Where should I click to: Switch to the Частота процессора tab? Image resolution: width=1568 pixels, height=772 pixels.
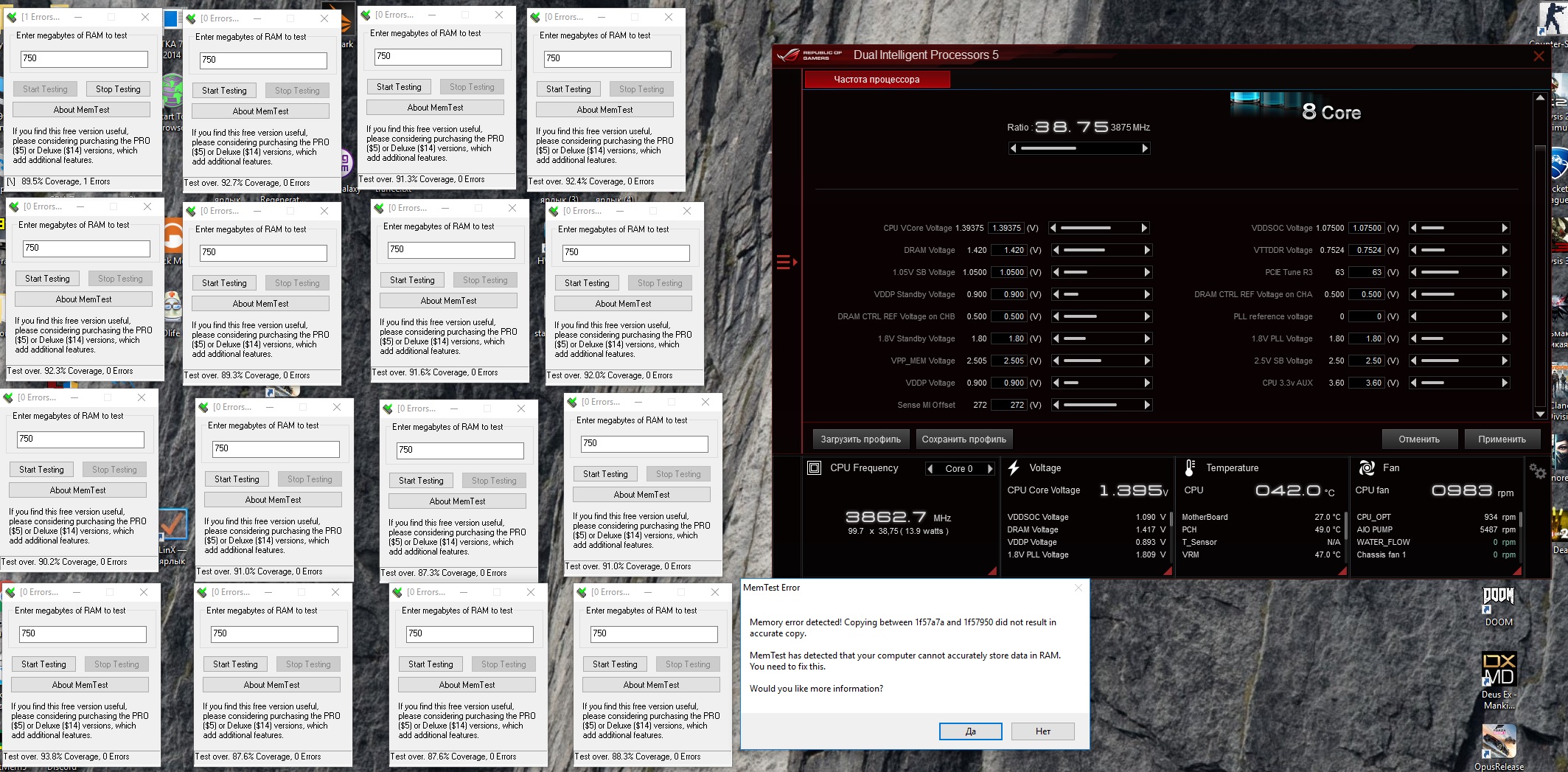click(877, 80)
